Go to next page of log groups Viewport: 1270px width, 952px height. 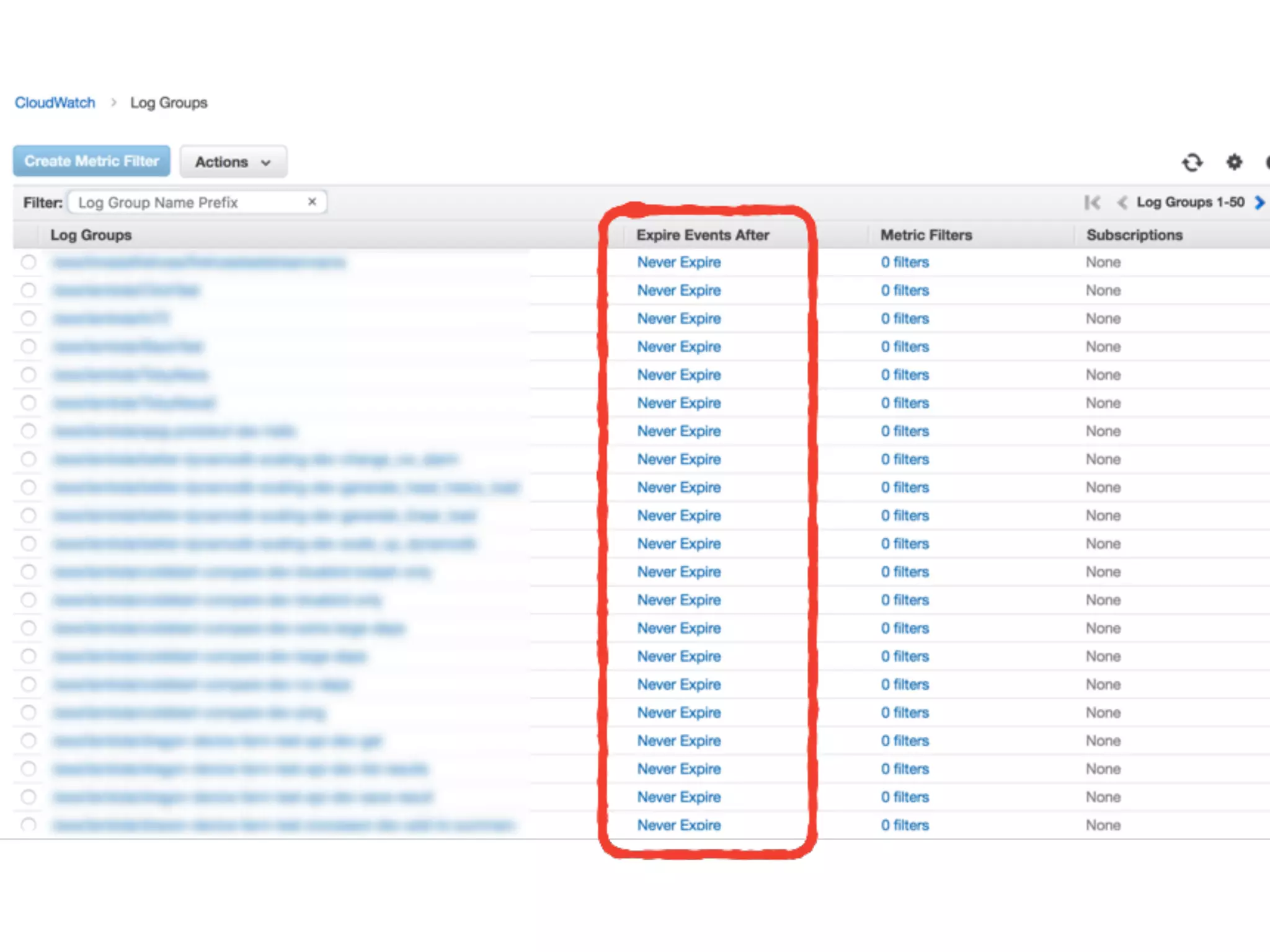1259,203
